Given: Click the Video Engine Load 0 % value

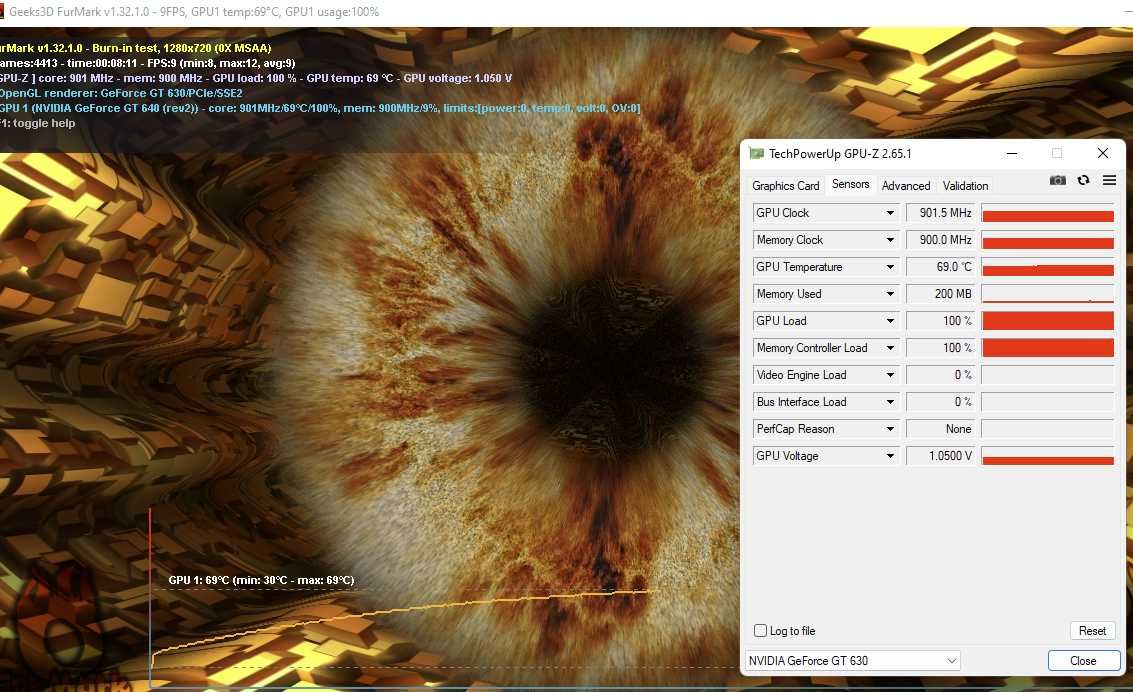Looking at the screenshot, I should [940, 375].
